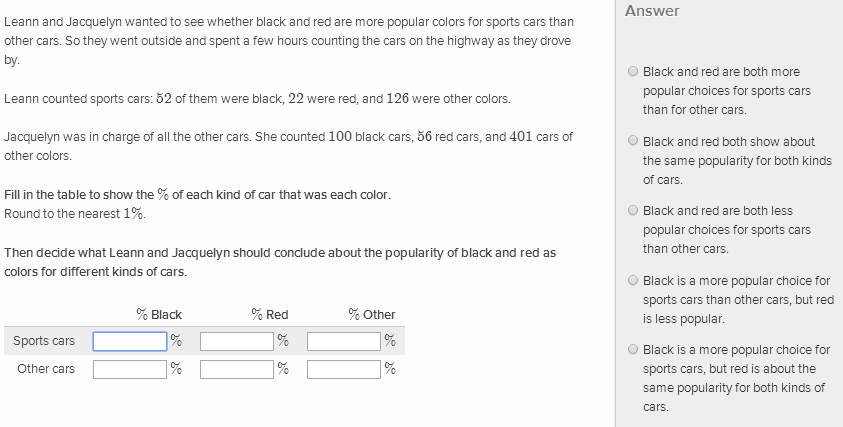Viewport: 843px width, 427px height.
Task: Select 'Black more popular, but red is less popular' option
Action: (x=633, y=281)
